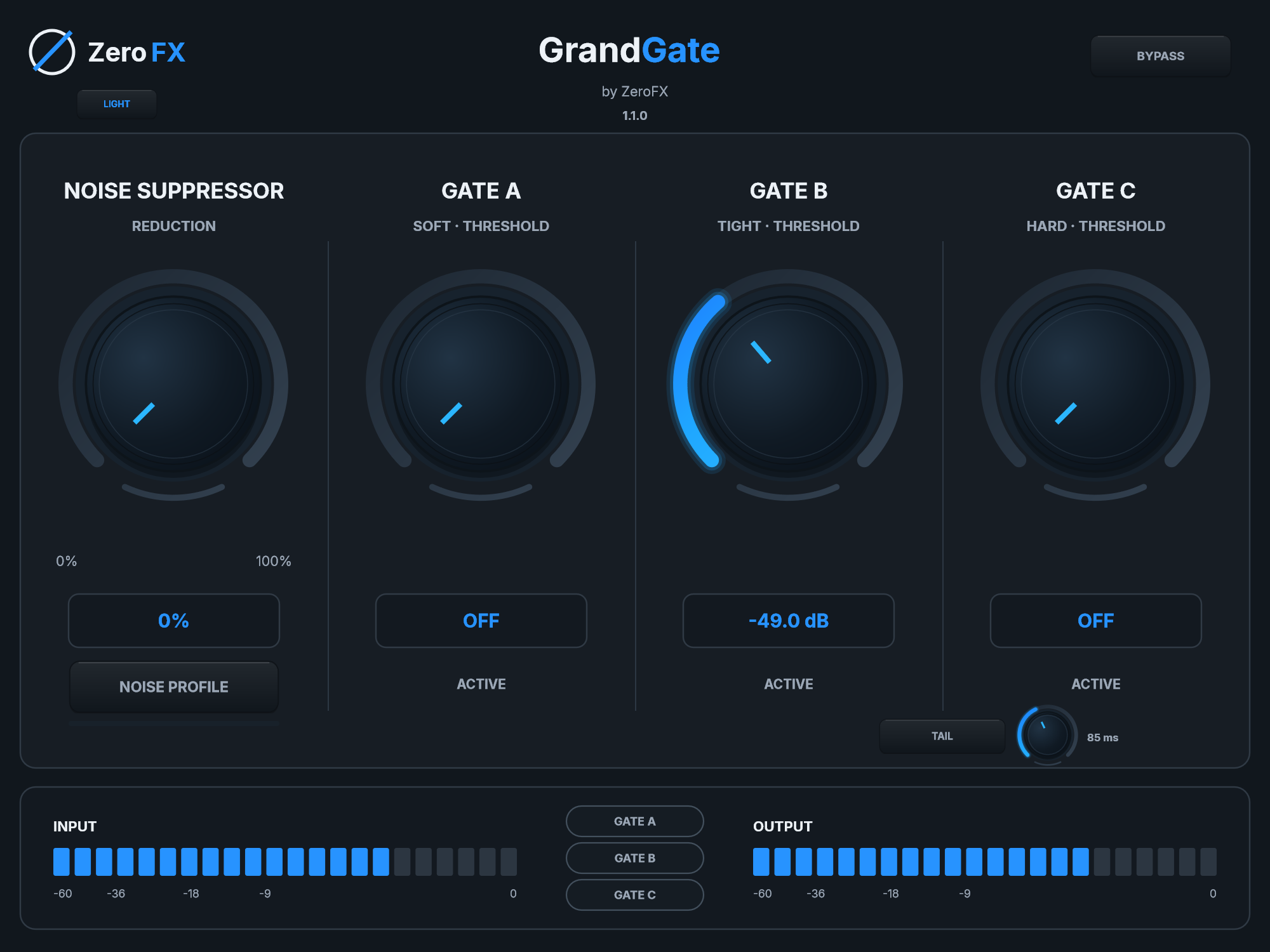Switch to the LIGHT theme
Image resolution: width=1270 pixels, height=952 pixels.
click(117, 104)
